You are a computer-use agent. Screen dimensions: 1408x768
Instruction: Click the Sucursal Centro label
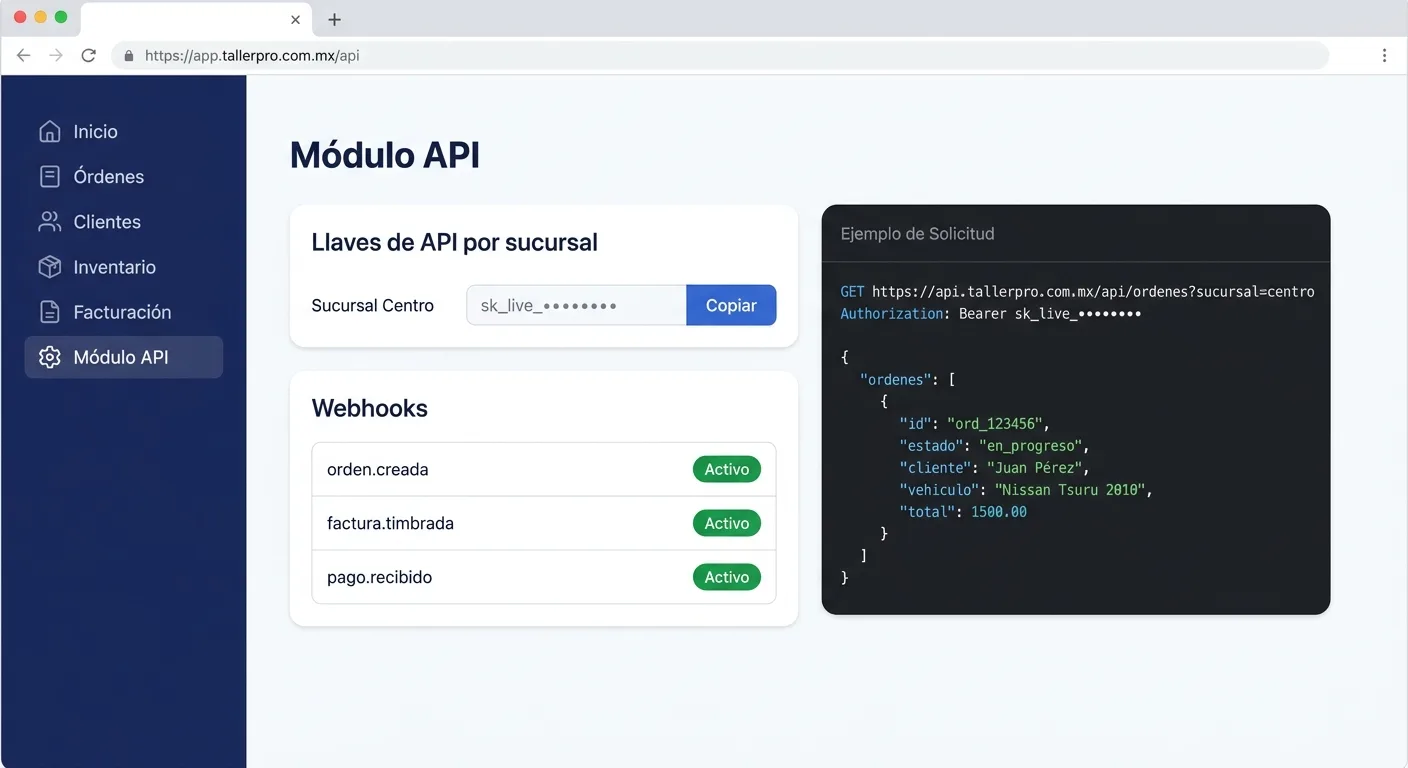tap(372, 305)
